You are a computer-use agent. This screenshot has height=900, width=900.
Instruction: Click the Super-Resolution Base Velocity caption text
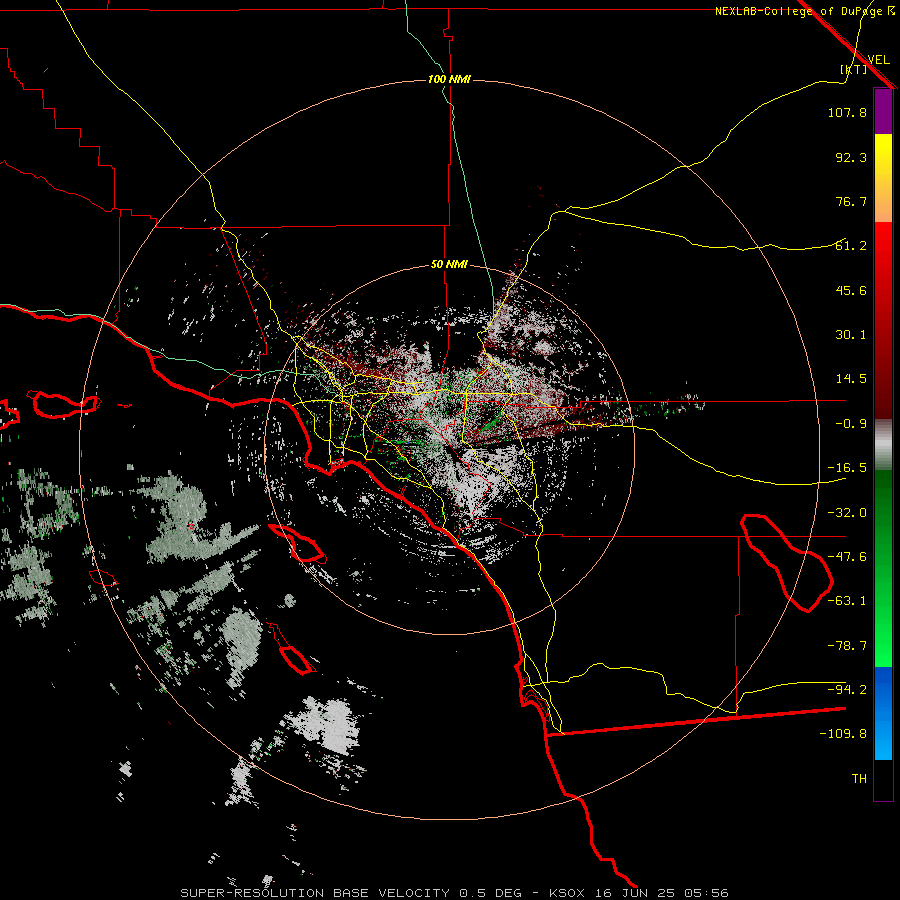pyautogui.click(x=455, y=893)
